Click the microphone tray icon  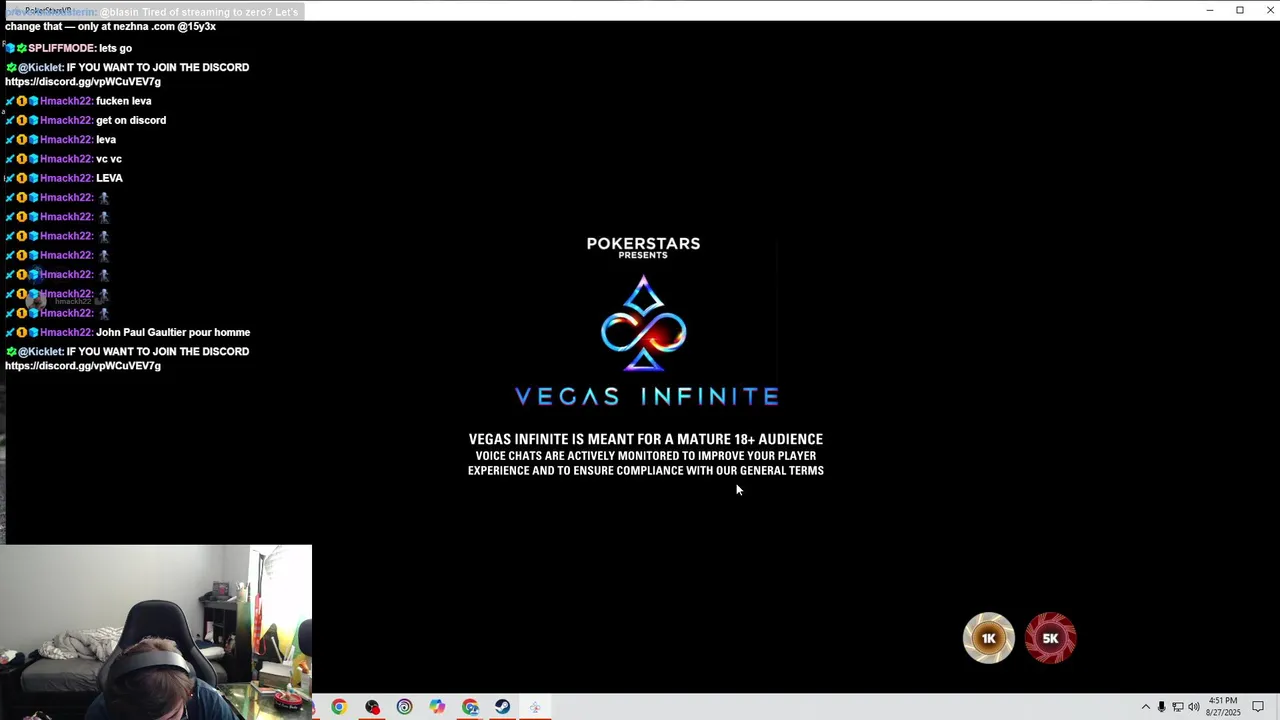tap(1161, 707)
